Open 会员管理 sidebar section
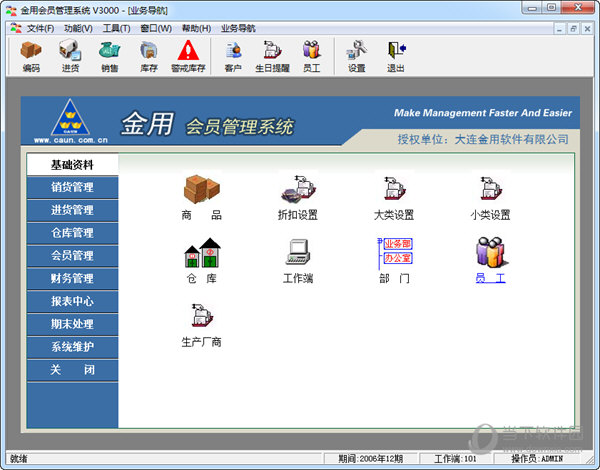The height and width of the screenshot is (470, 600). tap(73, 256)
